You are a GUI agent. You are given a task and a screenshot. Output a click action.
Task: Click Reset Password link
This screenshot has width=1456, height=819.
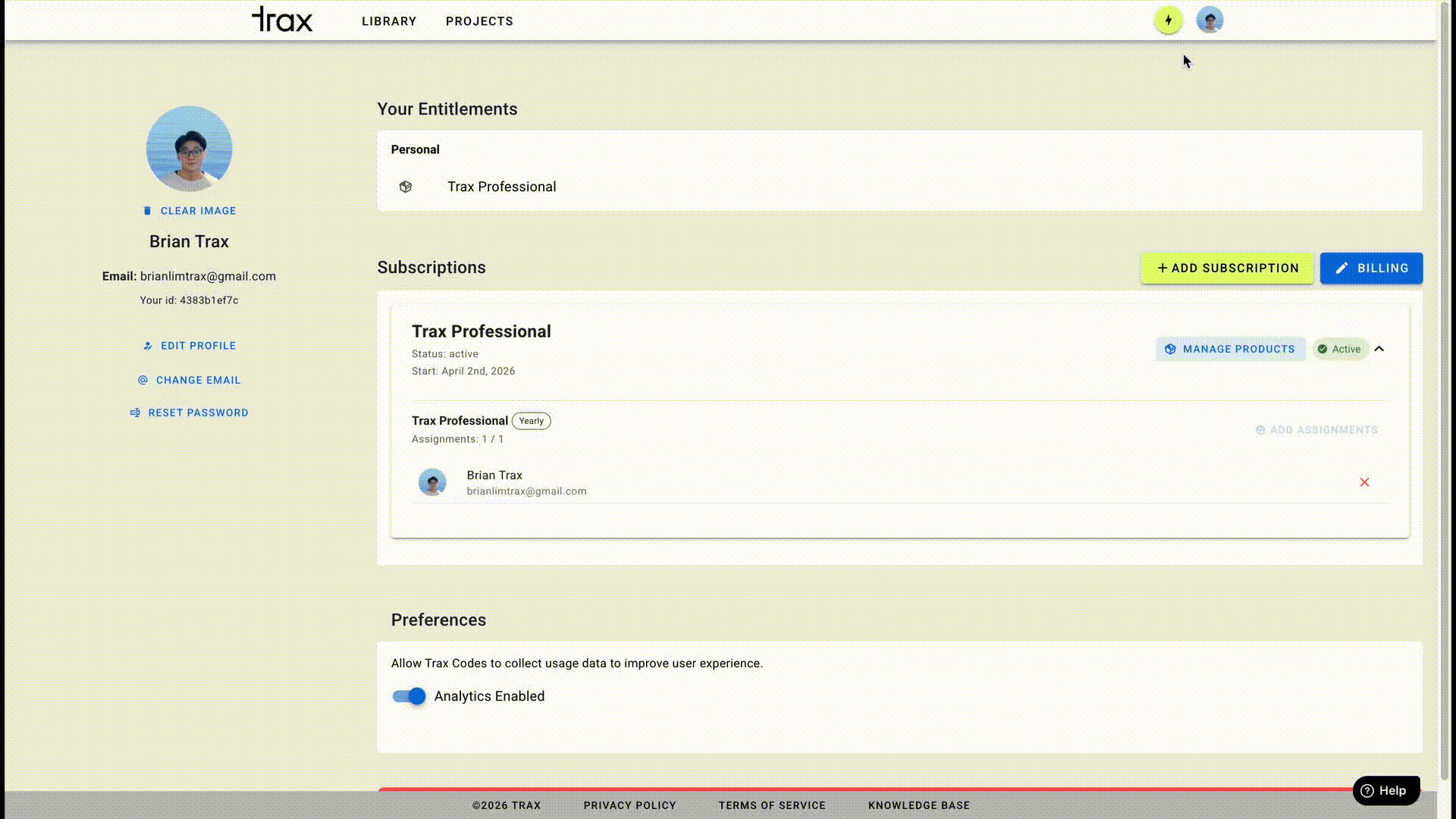pyautogui.click(x=190, y=413)
